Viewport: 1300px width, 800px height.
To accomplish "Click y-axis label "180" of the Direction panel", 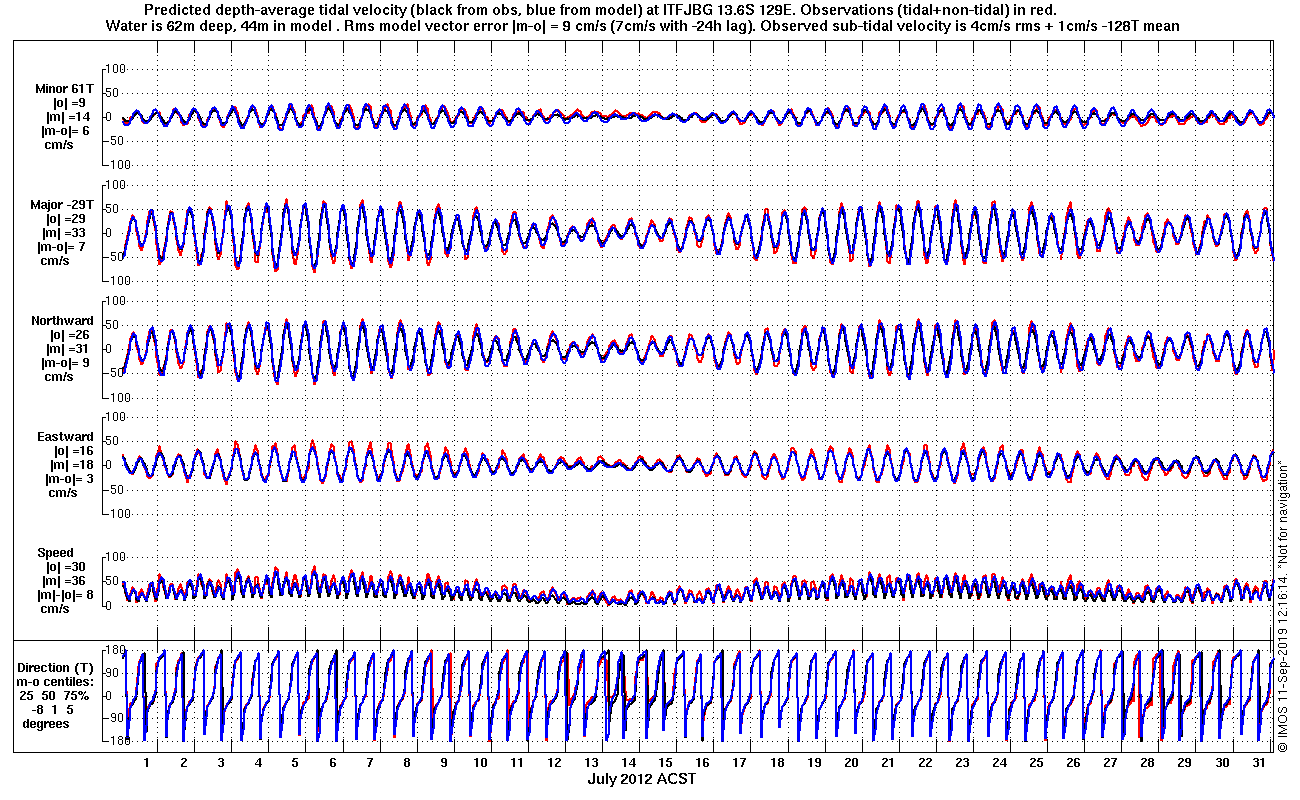I will coord(115,651).
